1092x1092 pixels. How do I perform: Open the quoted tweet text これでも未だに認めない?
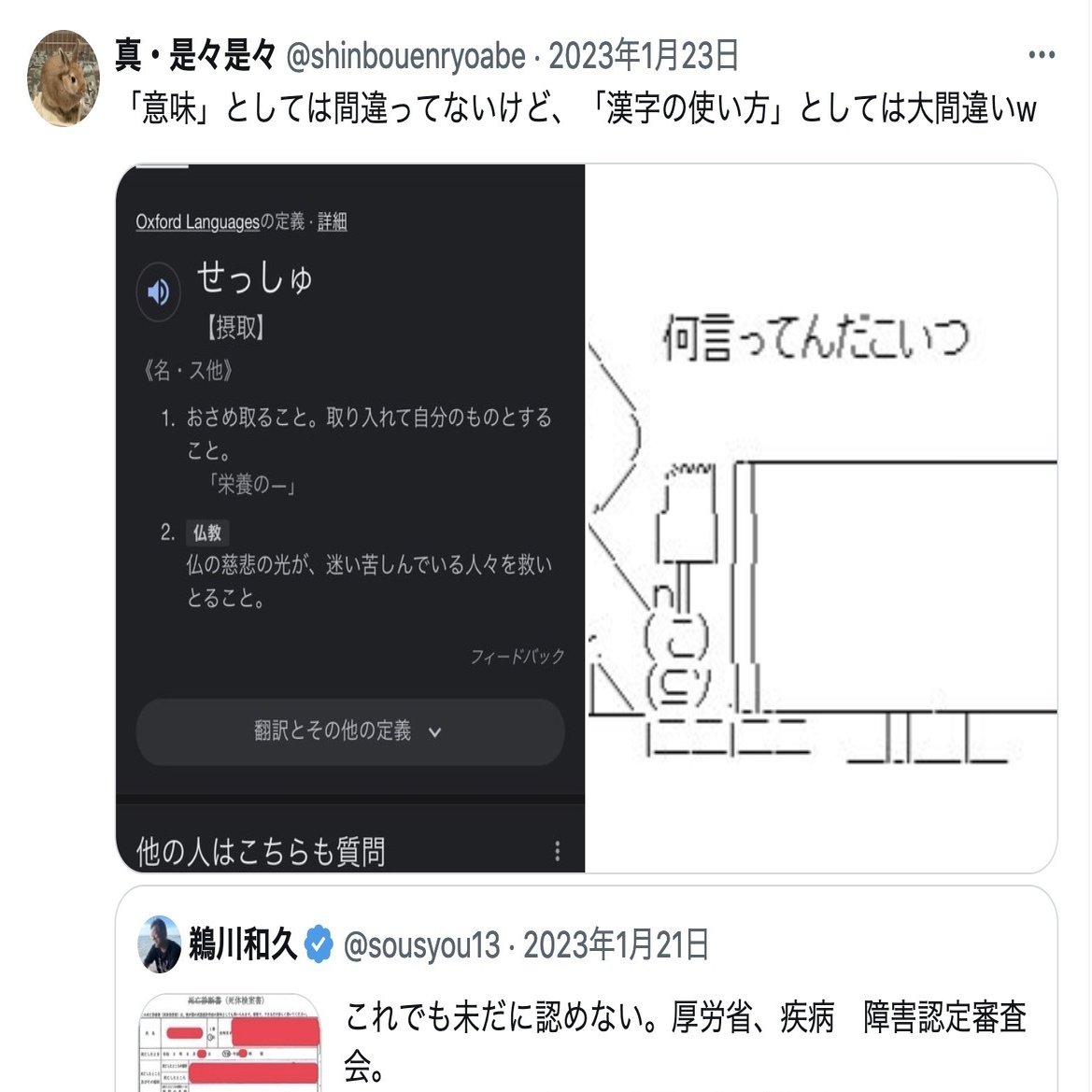[686, 1041]
